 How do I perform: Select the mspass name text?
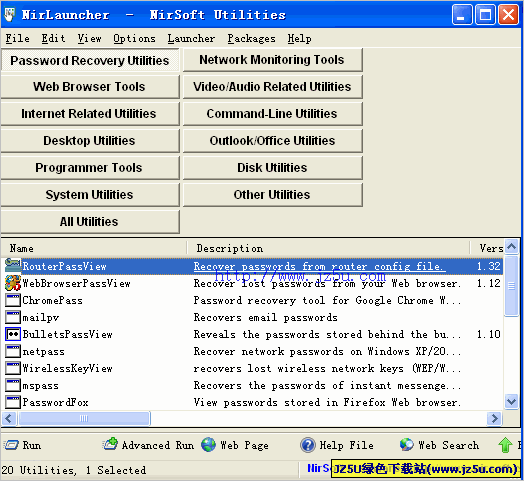coord(40,386)
